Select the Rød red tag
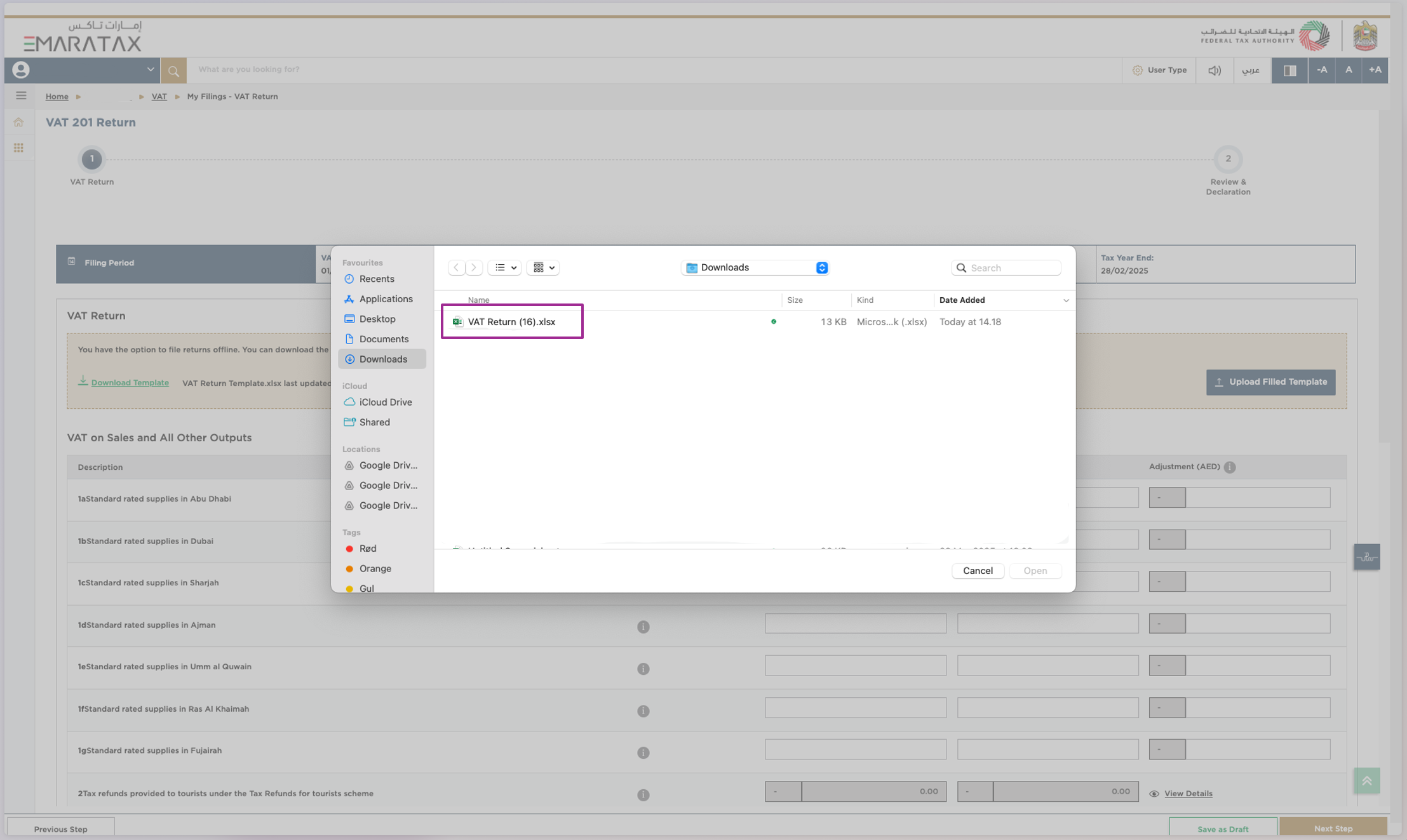This screenshot has height=840, width=1407. [367, 549]
